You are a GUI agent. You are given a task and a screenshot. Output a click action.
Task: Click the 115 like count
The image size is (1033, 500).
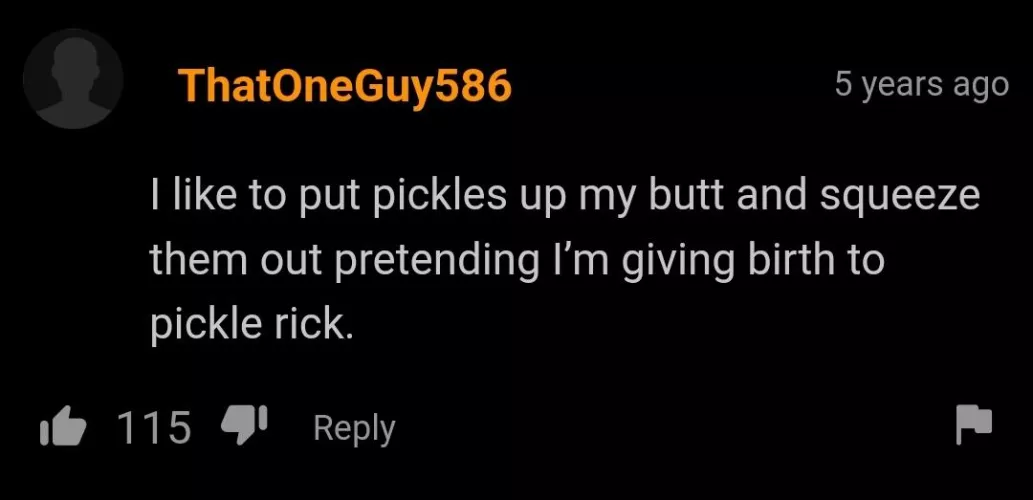click(155, 427)
